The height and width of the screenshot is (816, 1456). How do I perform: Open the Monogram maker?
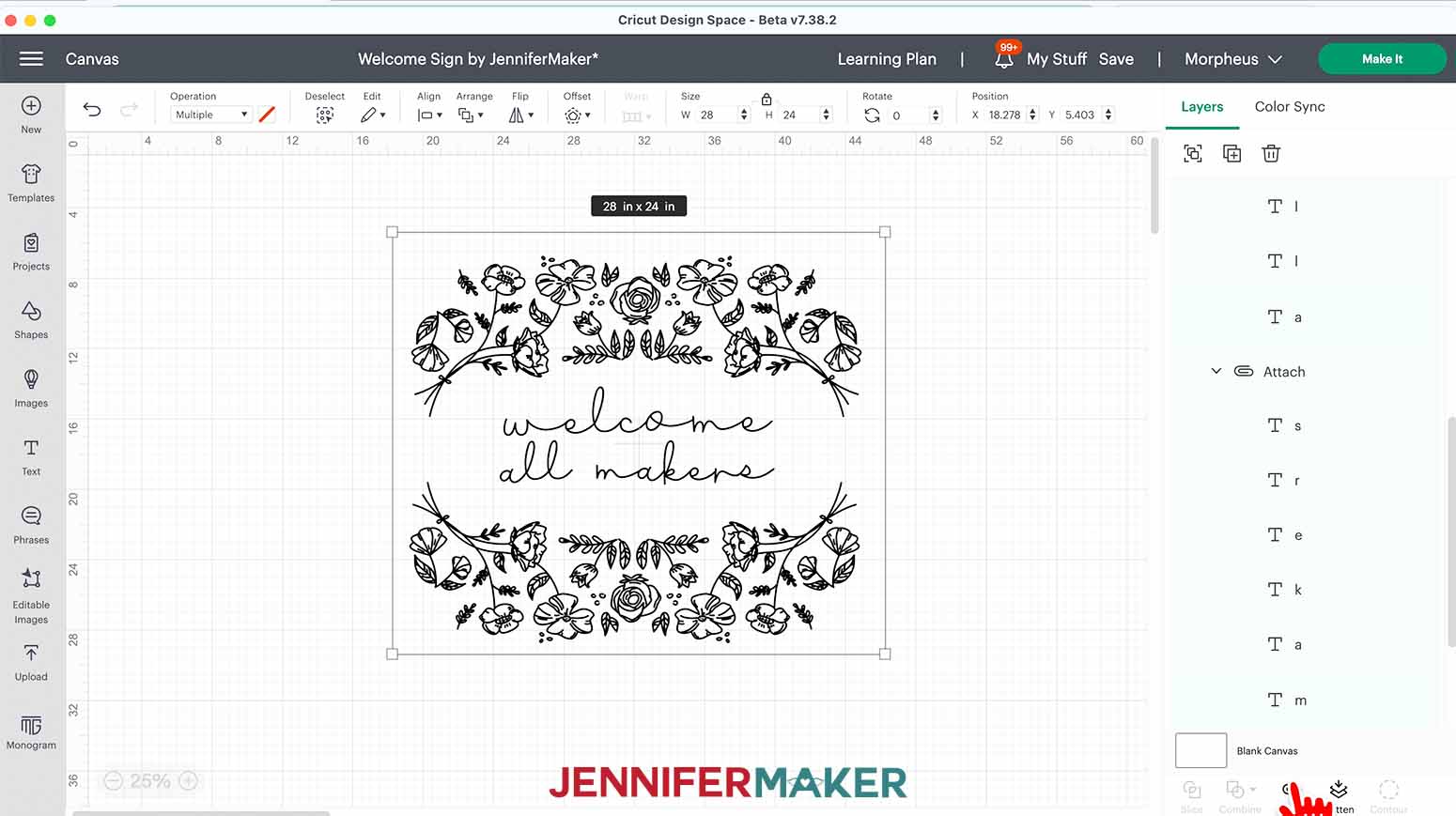click(x=31, y=732)
